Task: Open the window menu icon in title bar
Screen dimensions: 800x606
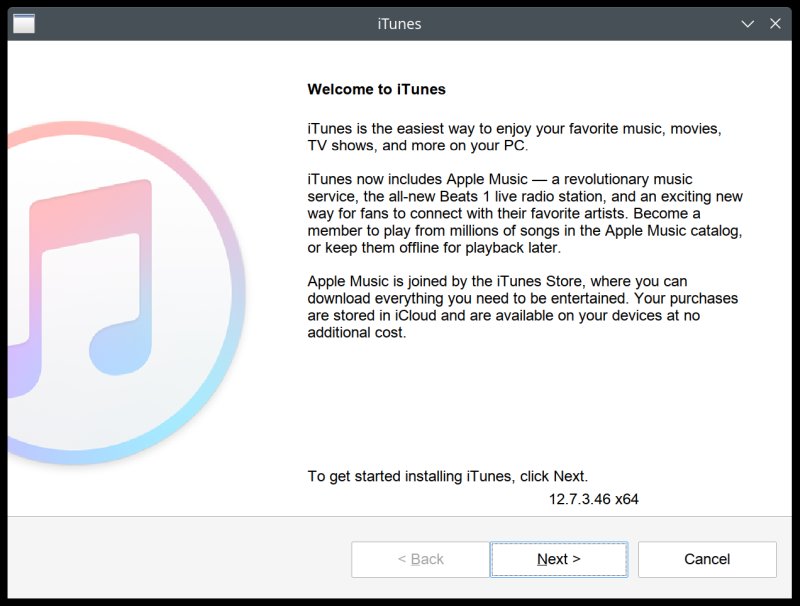Action: point(24,23)
